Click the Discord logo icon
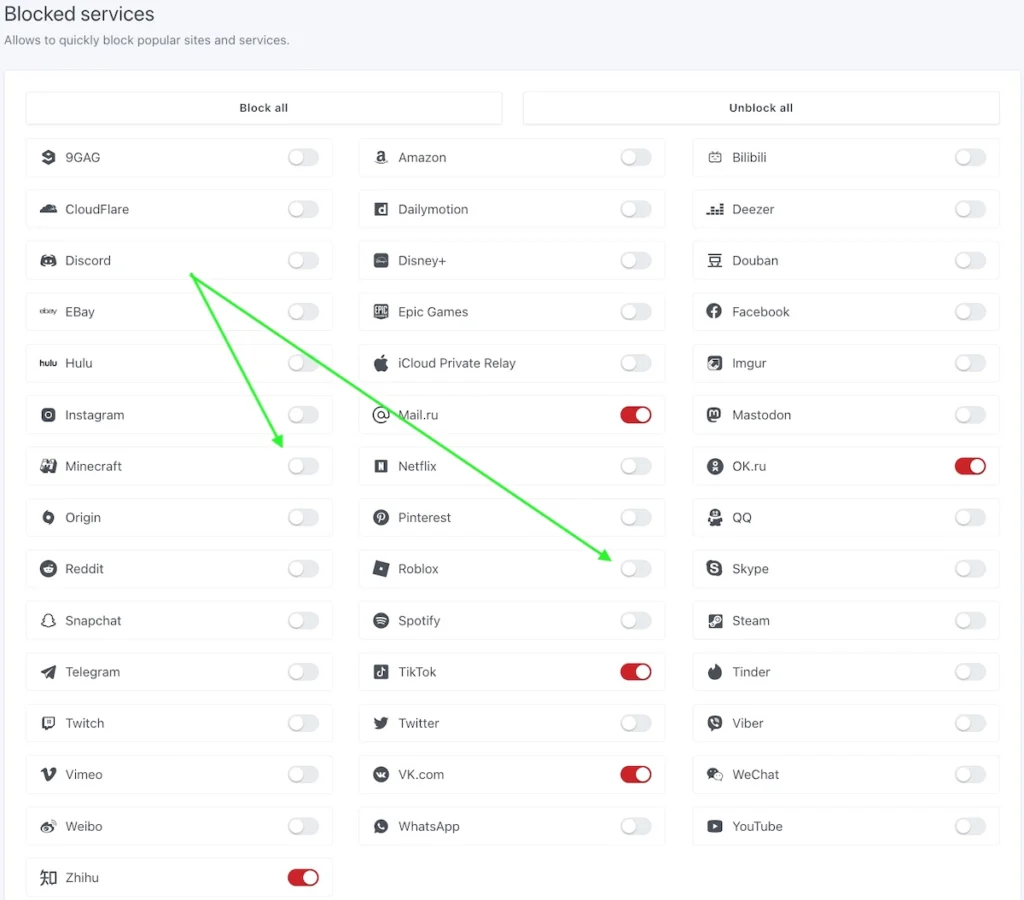This screenshot has height=900, width=1024. (48, 261)
